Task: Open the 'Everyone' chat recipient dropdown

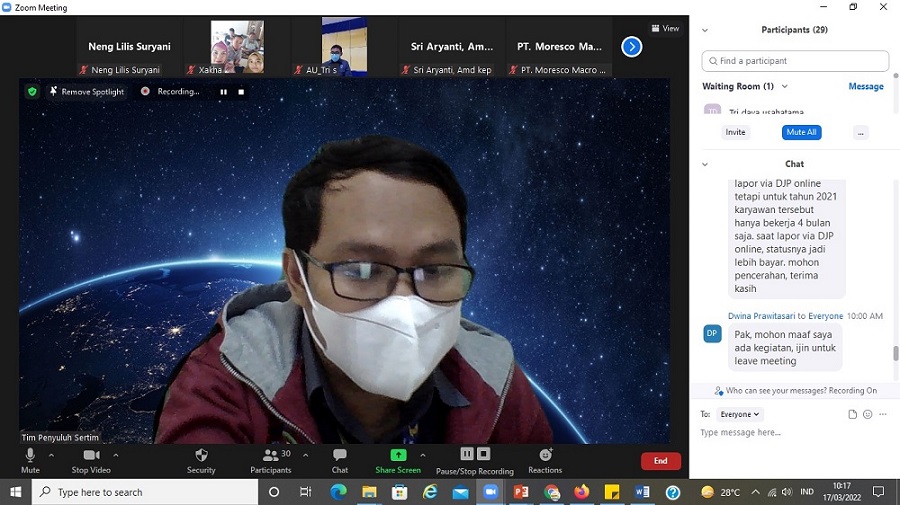Action: pyautogui.click(x=741, y=414)
